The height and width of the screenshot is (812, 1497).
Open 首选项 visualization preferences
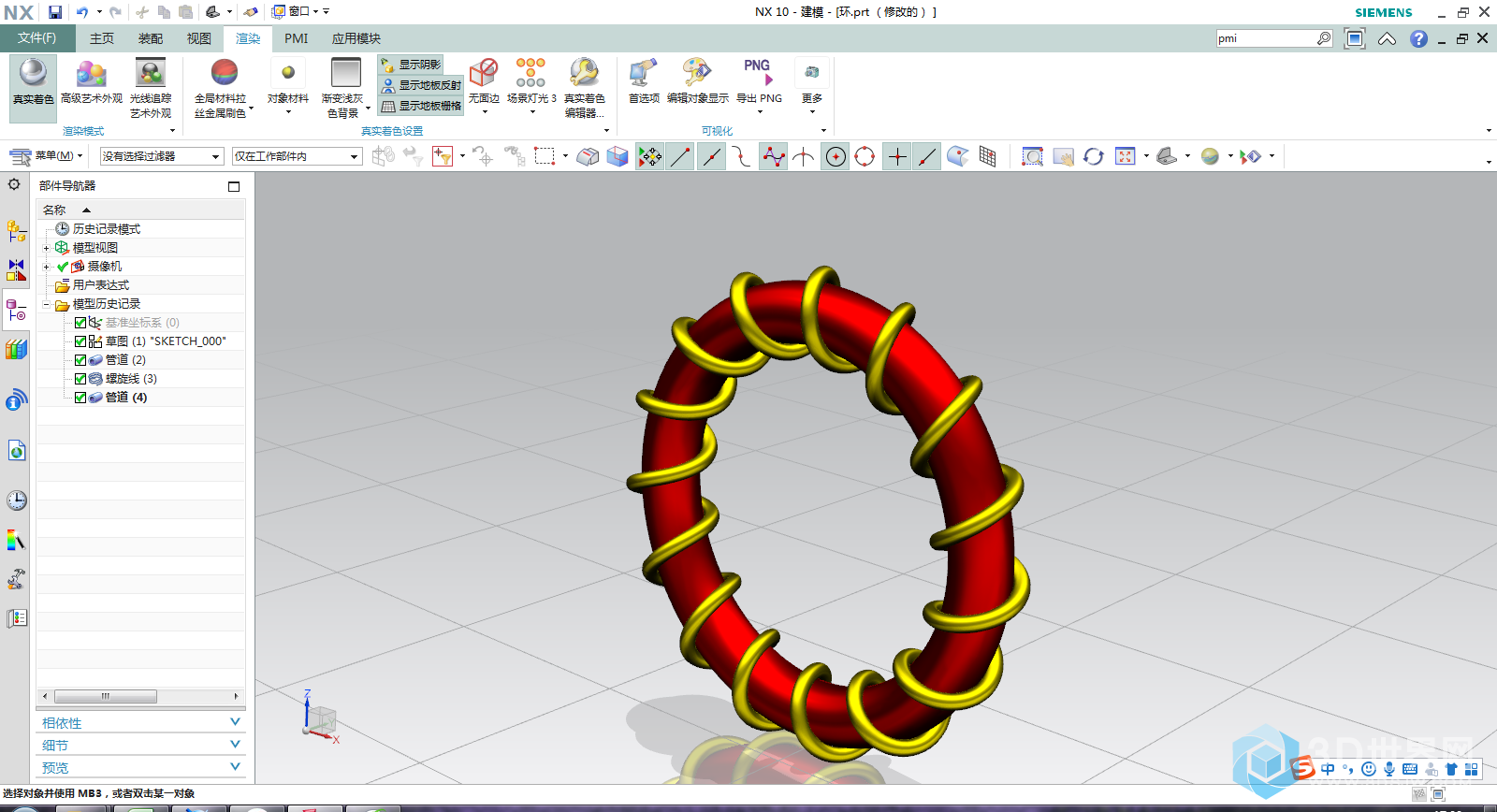[644, 82]
